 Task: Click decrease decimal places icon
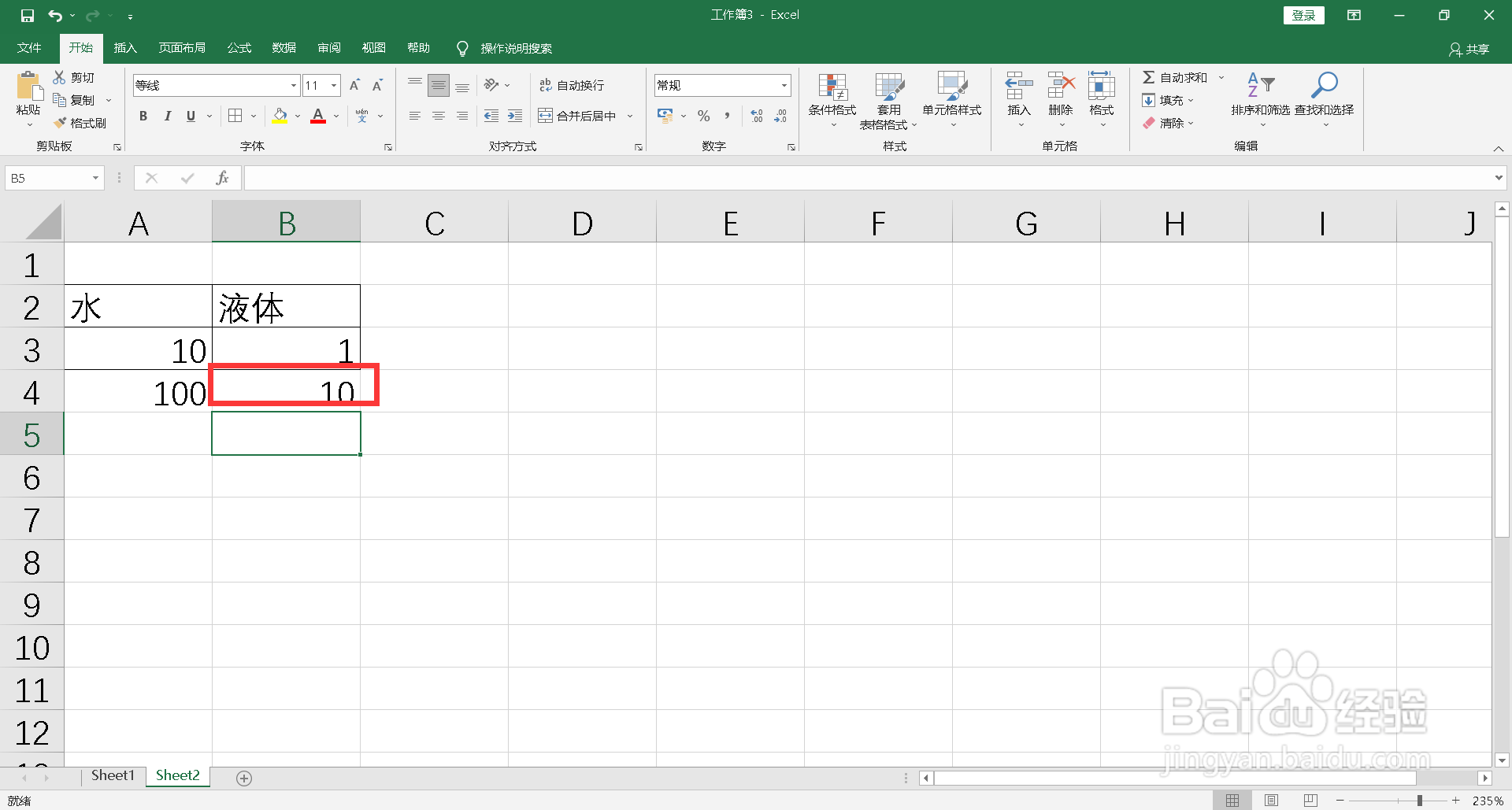pos(780,116)
